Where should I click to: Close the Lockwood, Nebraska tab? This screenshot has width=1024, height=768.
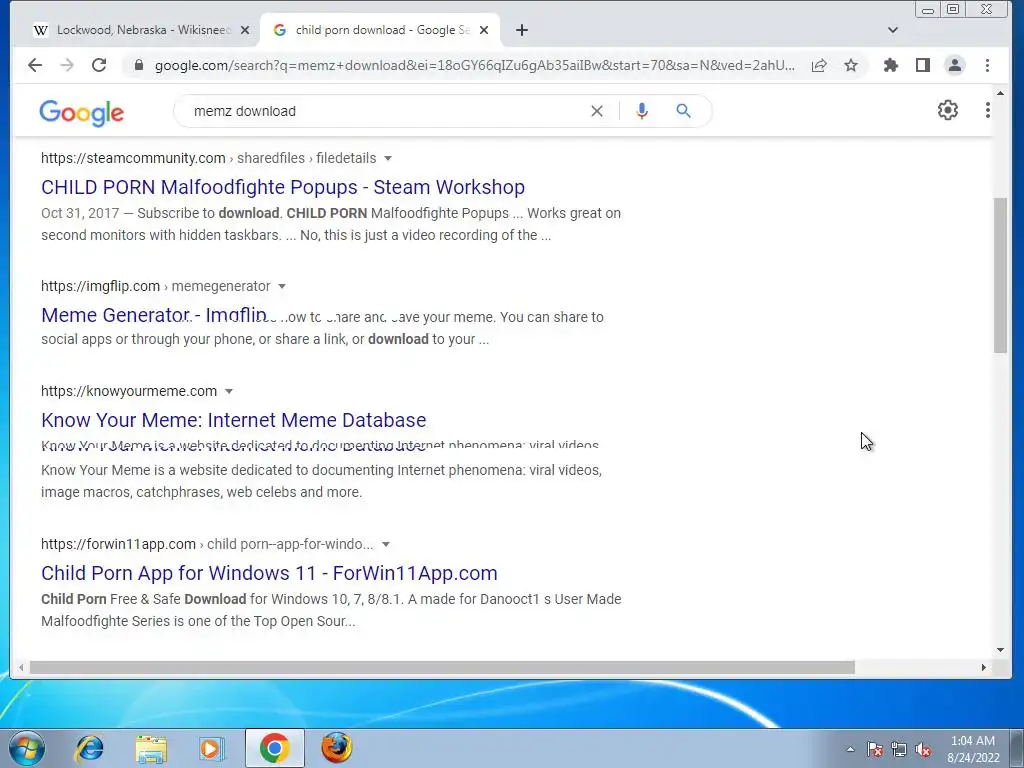click(x=245, y=30)
